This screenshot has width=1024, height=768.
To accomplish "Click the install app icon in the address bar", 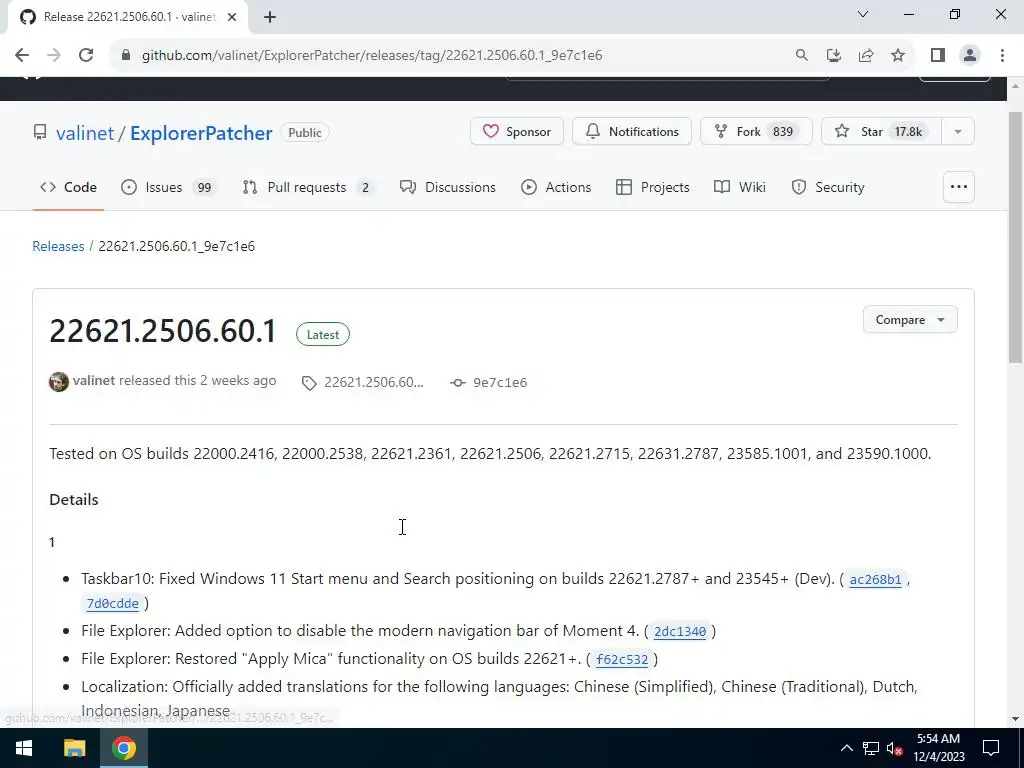I will pyautogui.click(x=833, y=56).
